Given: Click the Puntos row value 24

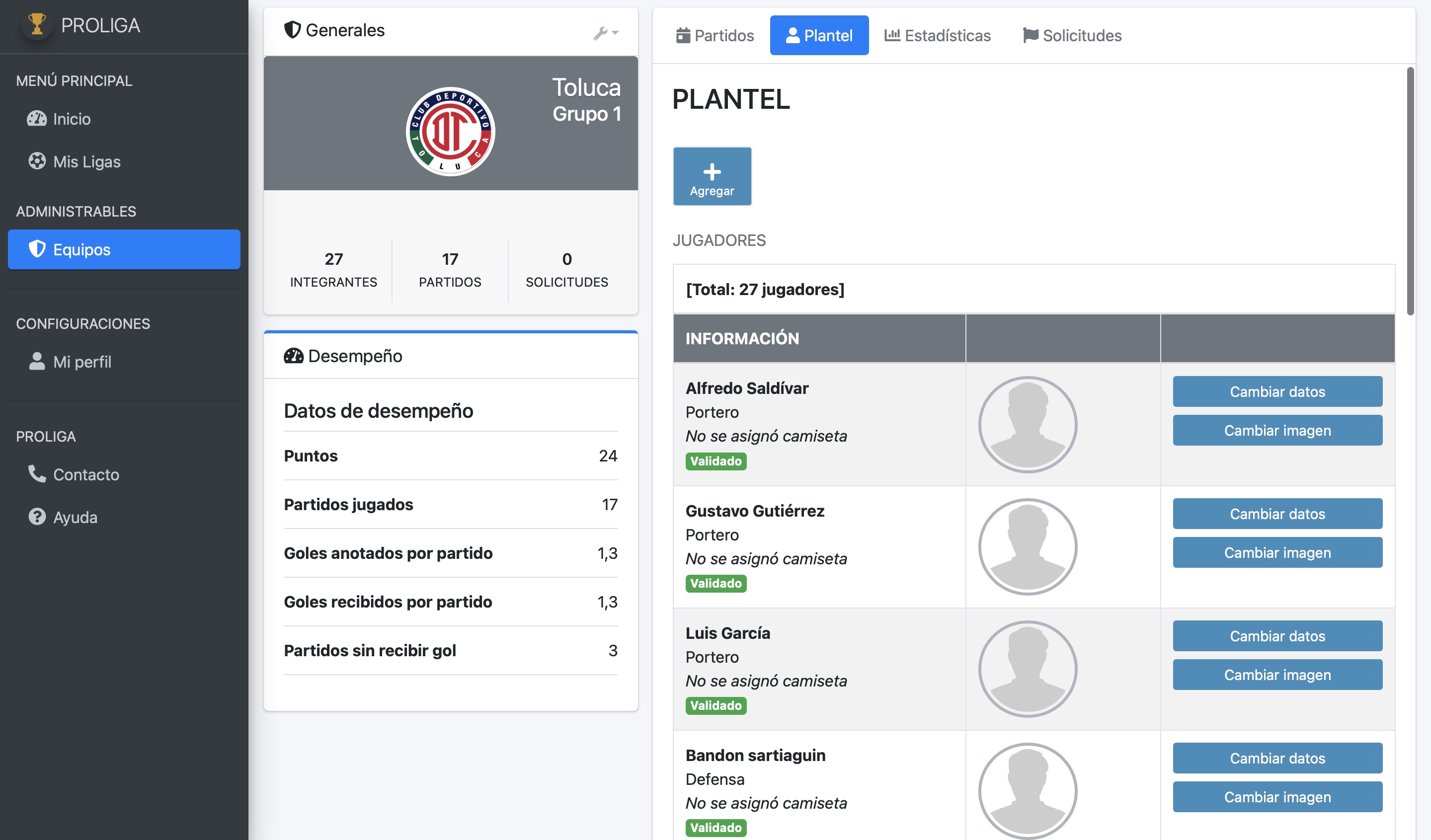Looking at the screenshot, I should click(608, 456).
